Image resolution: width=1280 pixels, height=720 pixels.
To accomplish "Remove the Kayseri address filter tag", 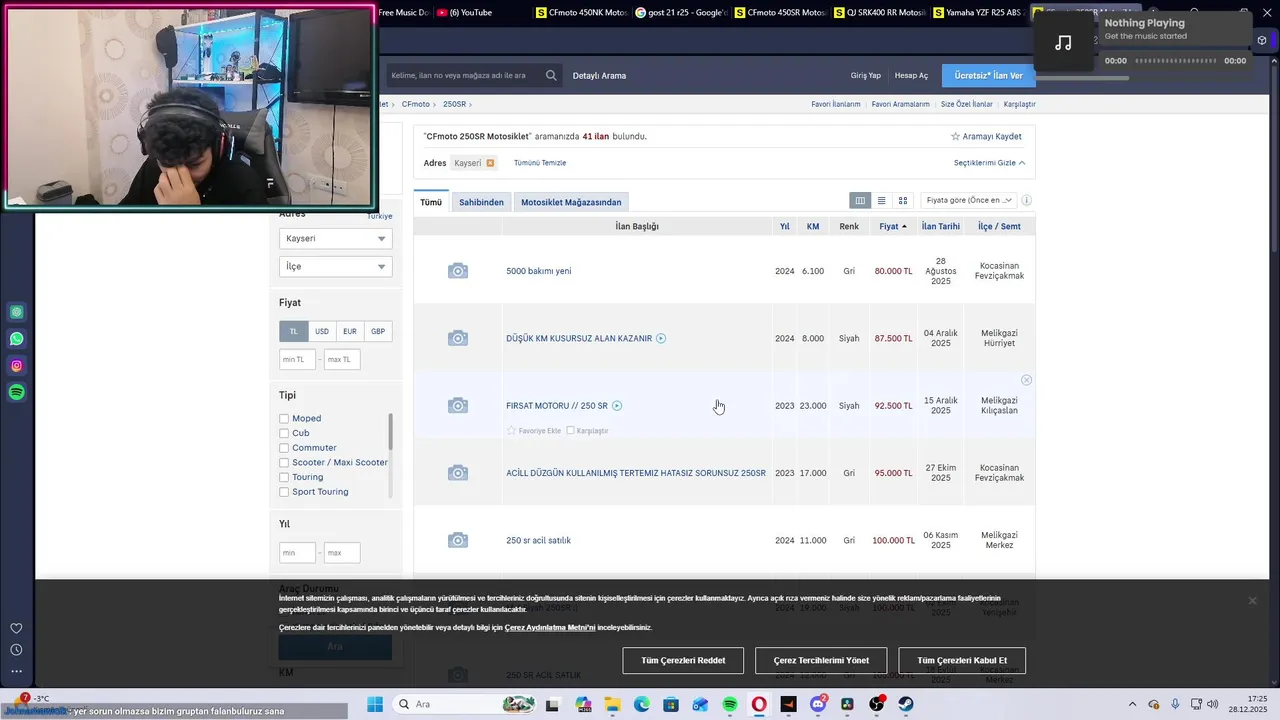I will (490, 163).
